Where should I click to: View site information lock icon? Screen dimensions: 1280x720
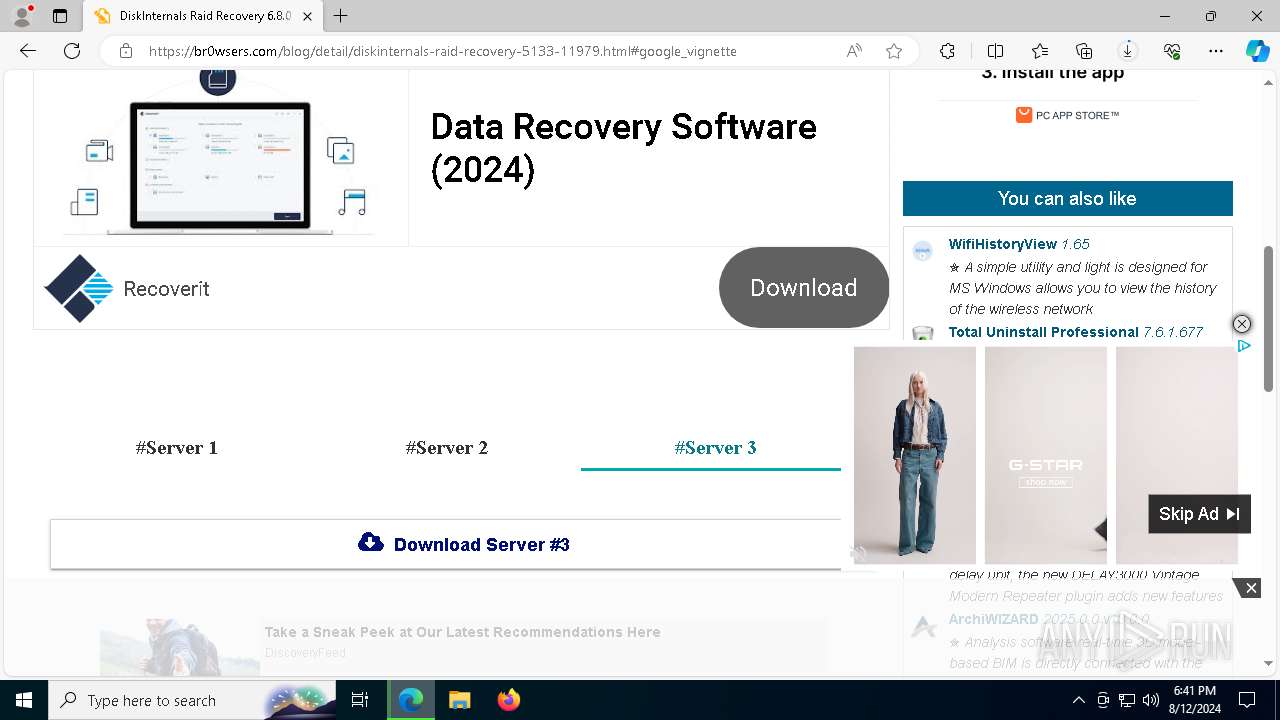click(125, 51)
